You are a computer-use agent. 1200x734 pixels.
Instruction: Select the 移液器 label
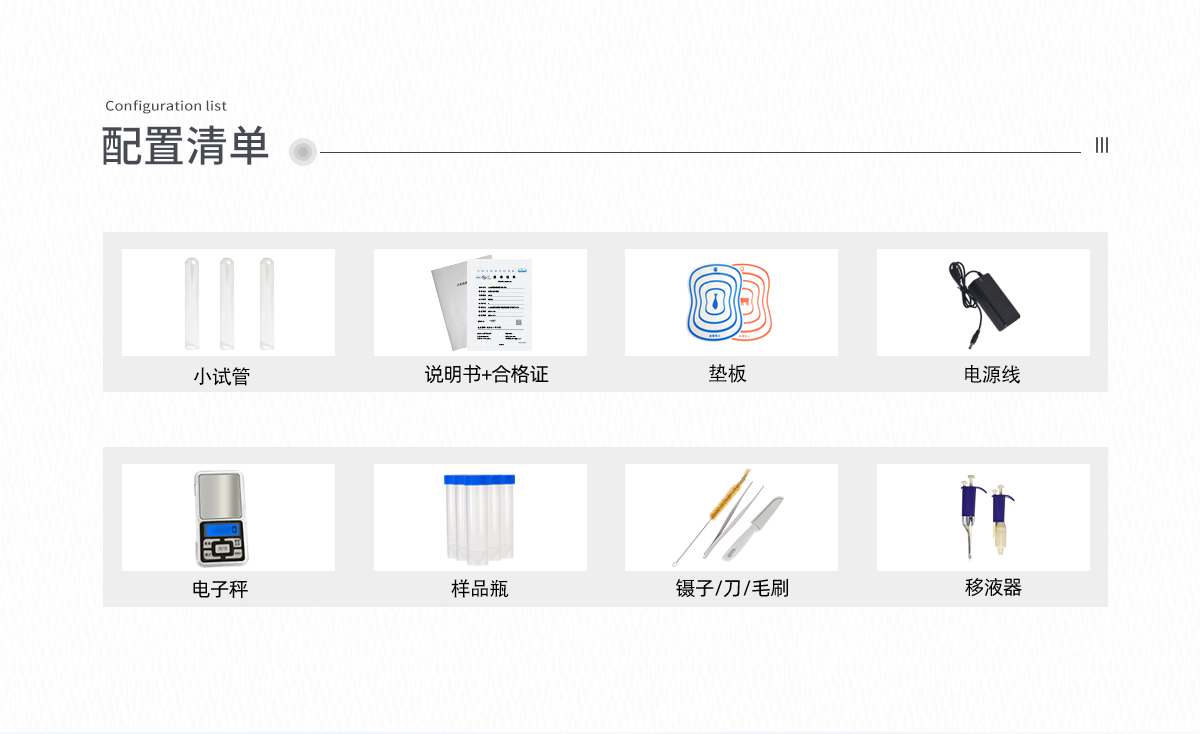pos(993,587)
